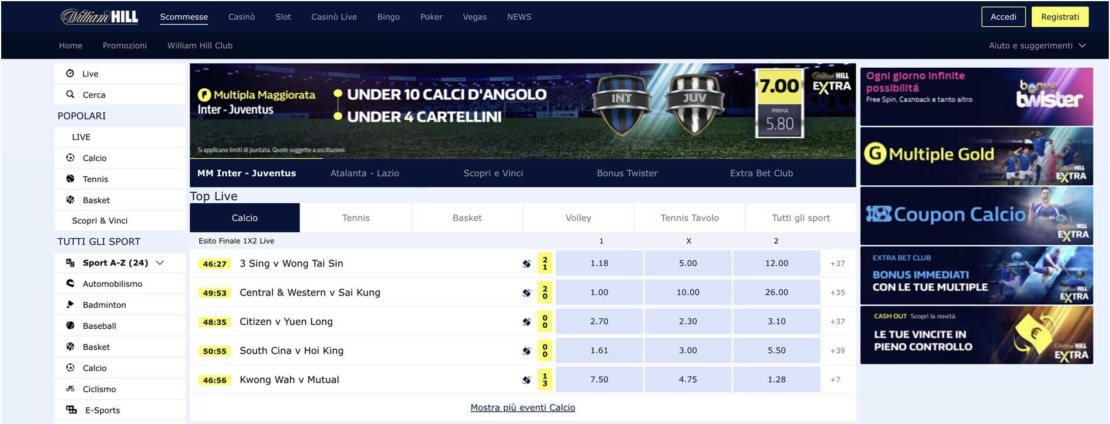Click soccer ball icon on Citizen v Yuen Long row
Screen dimensions: 1110x424
click(526, 322)
